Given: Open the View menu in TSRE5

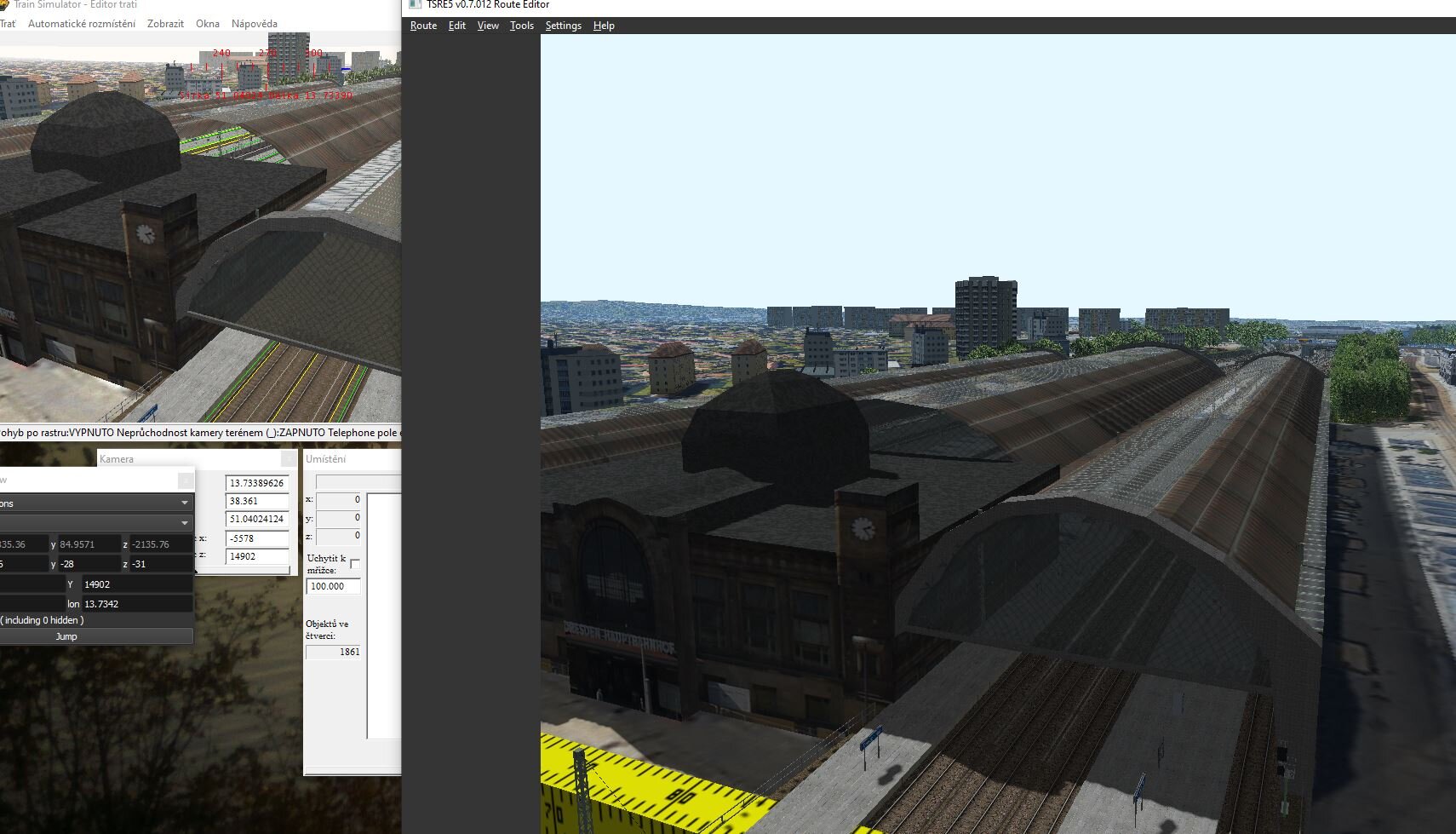Looking at the screenshot, I should pos(488,26).
